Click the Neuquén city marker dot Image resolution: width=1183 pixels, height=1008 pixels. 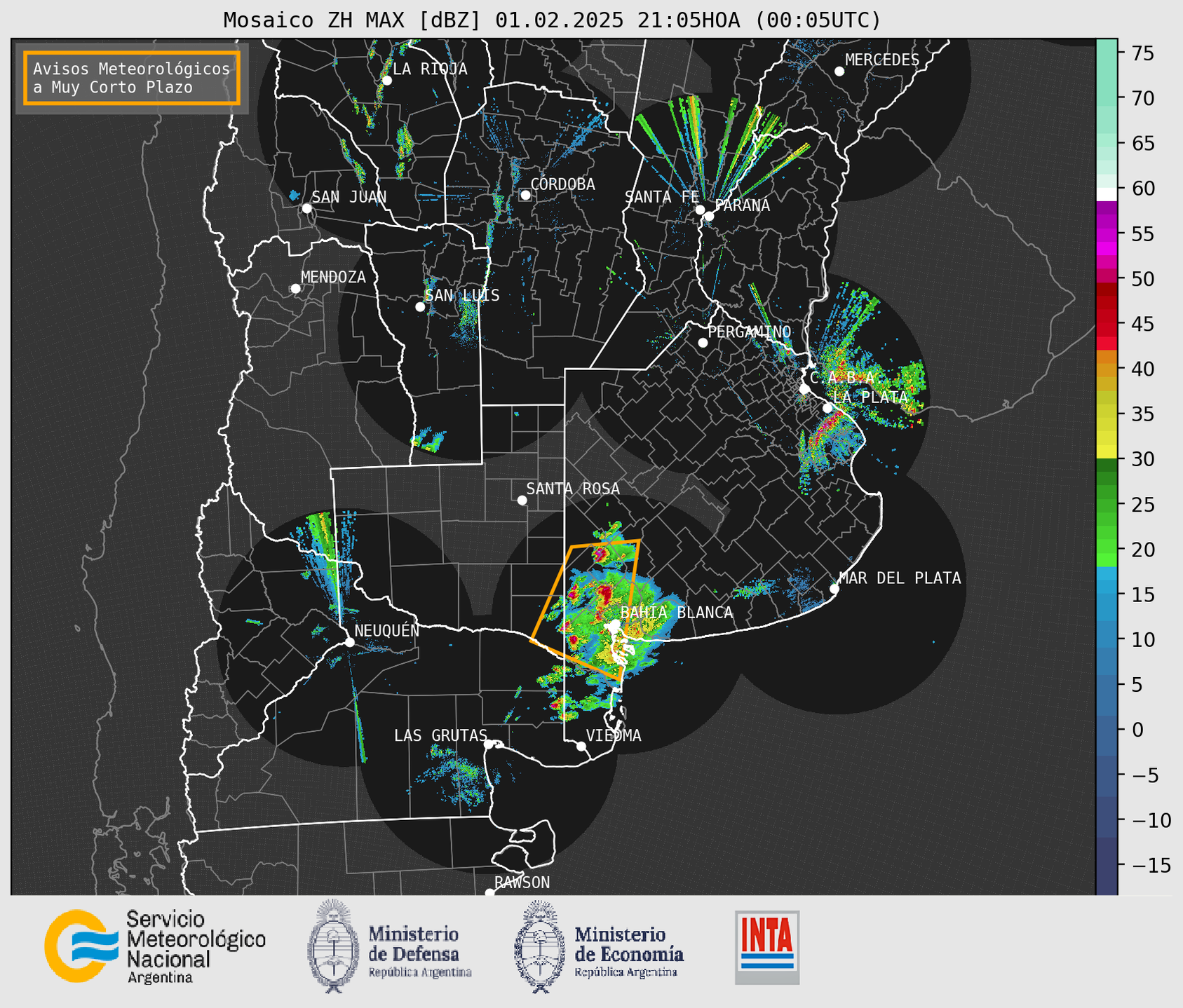[x=349, y=642]
